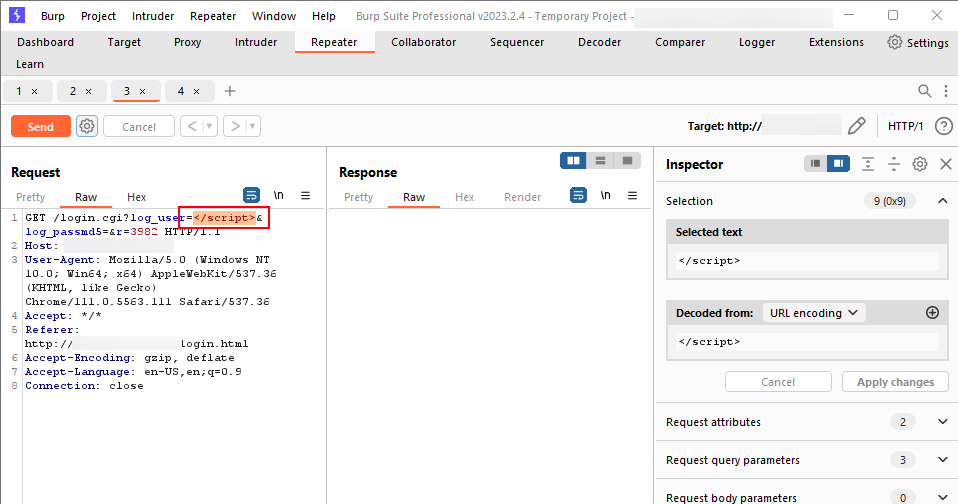This screenshot has width=958, height=504.
Task: Open Request panel hamburger menu
Action: pos(305,195)
